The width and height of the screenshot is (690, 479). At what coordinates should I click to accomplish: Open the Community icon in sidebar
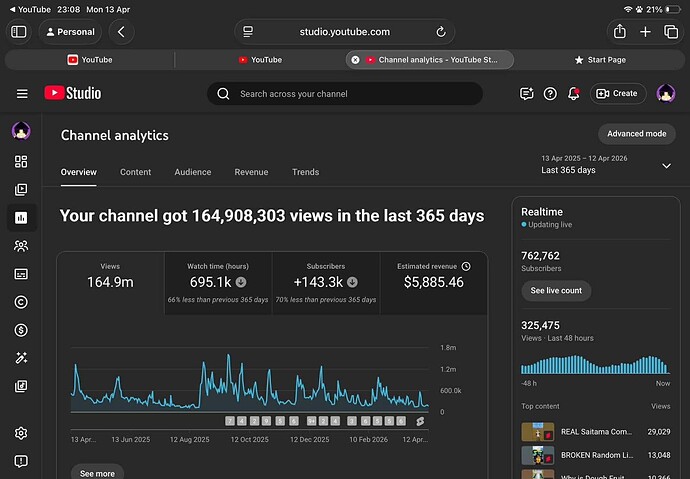click(21, 246)
